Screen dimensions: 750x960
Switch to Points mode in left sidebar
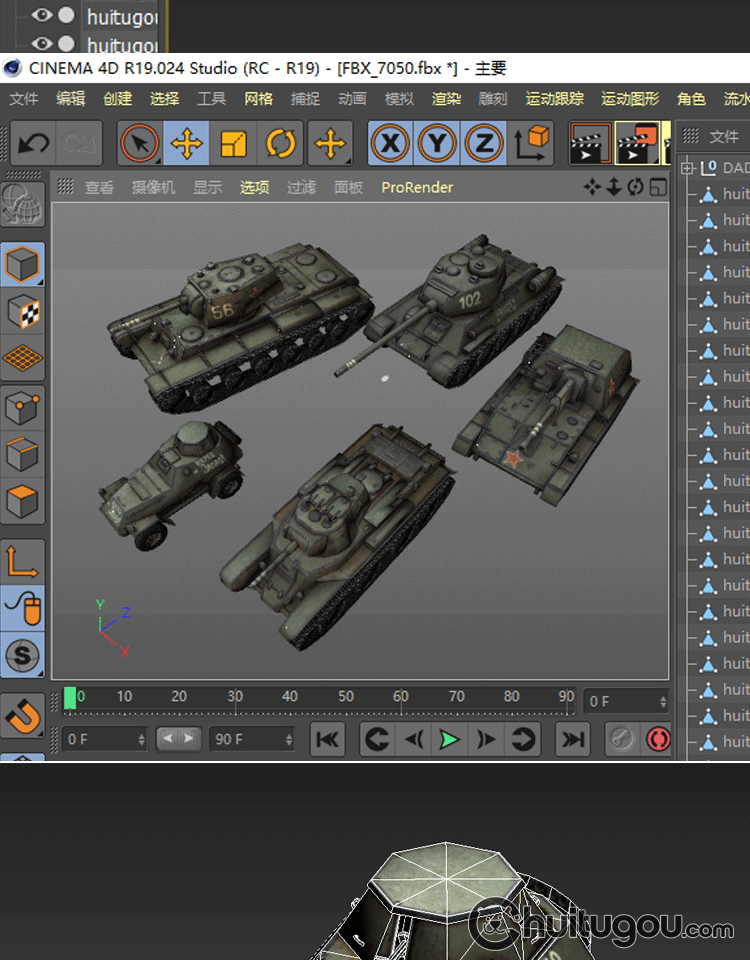23,407
